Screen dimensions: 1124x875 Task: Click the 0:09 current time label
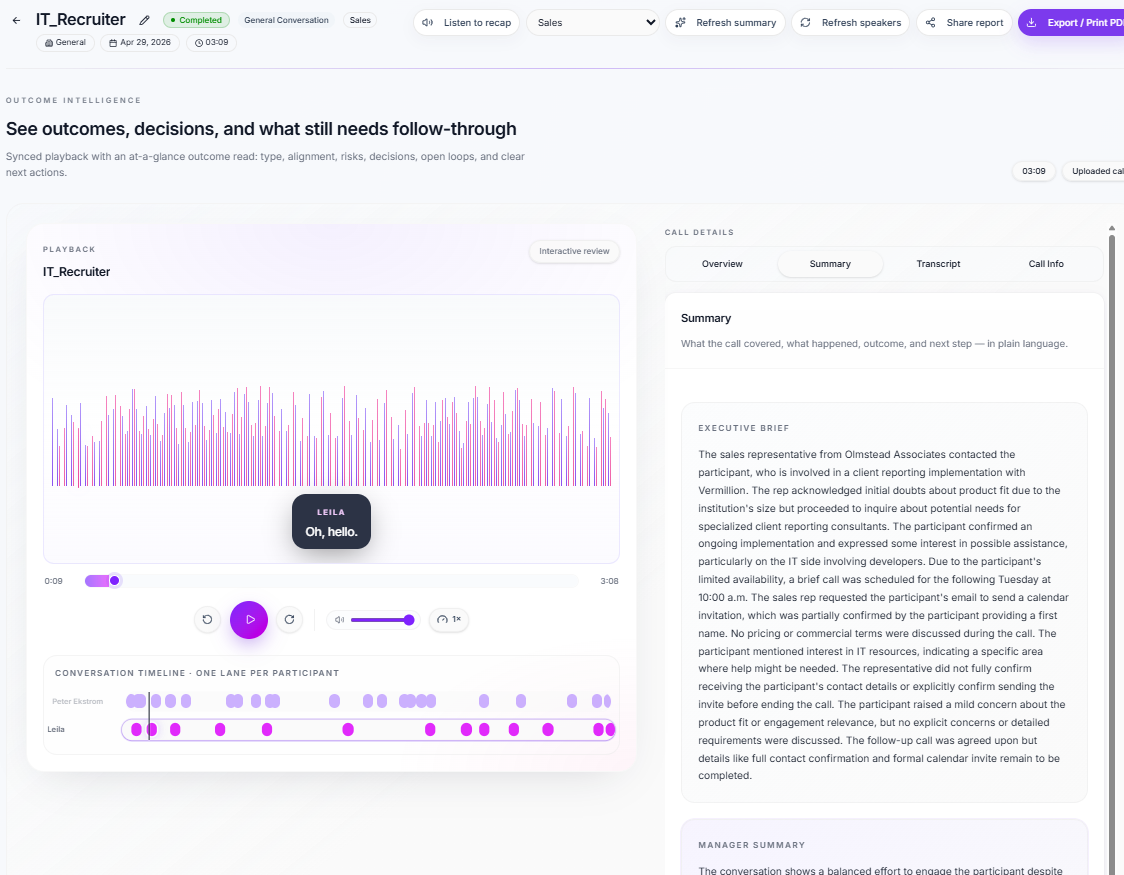pyautogui.click(x=53, y=581)
